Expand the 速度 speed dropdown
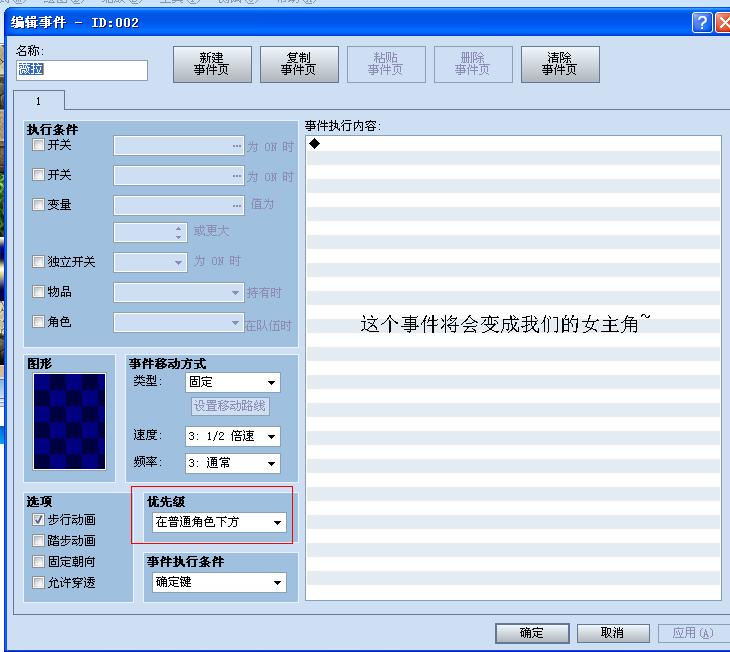This screenshot has width=730, height=652. [233, 436]
